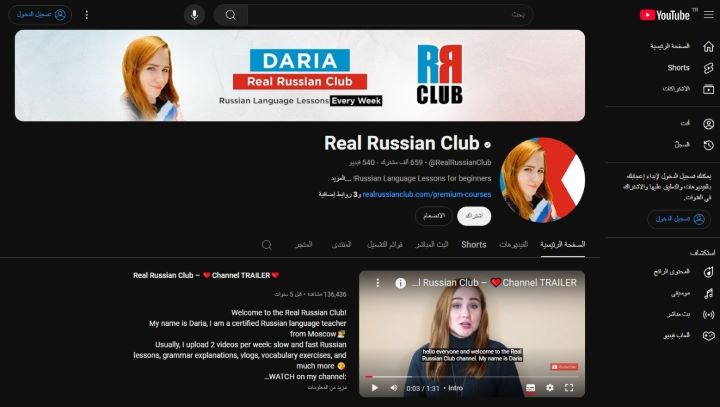720x407 pixels.
Task: Switch to the Live tab
Action: point(432,244)
